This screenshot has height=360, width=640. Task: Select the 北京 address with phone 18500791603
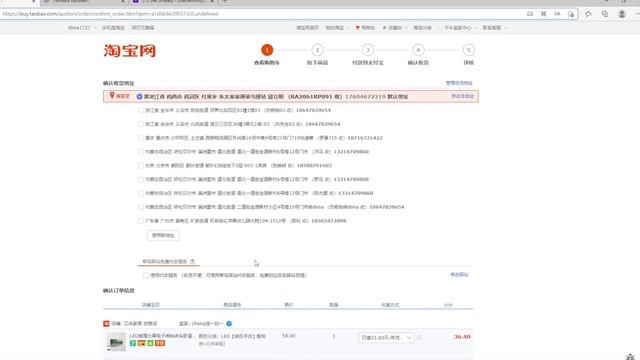(x=141, y=166)
